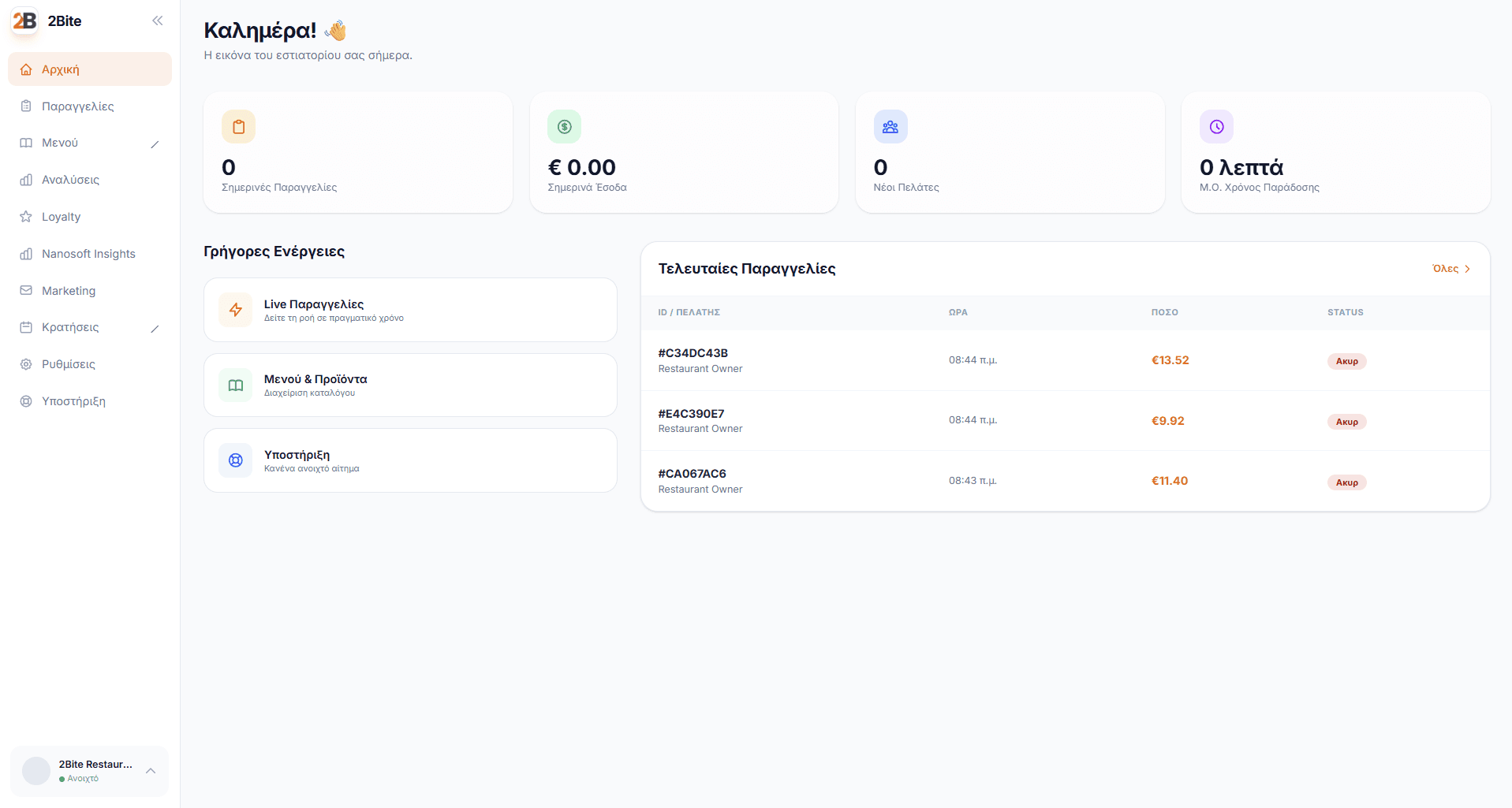The height and width of the screenshot is (808, 1512).
Task: Click time 08:43 π.μ.
Action: click(x=973, y=481)
